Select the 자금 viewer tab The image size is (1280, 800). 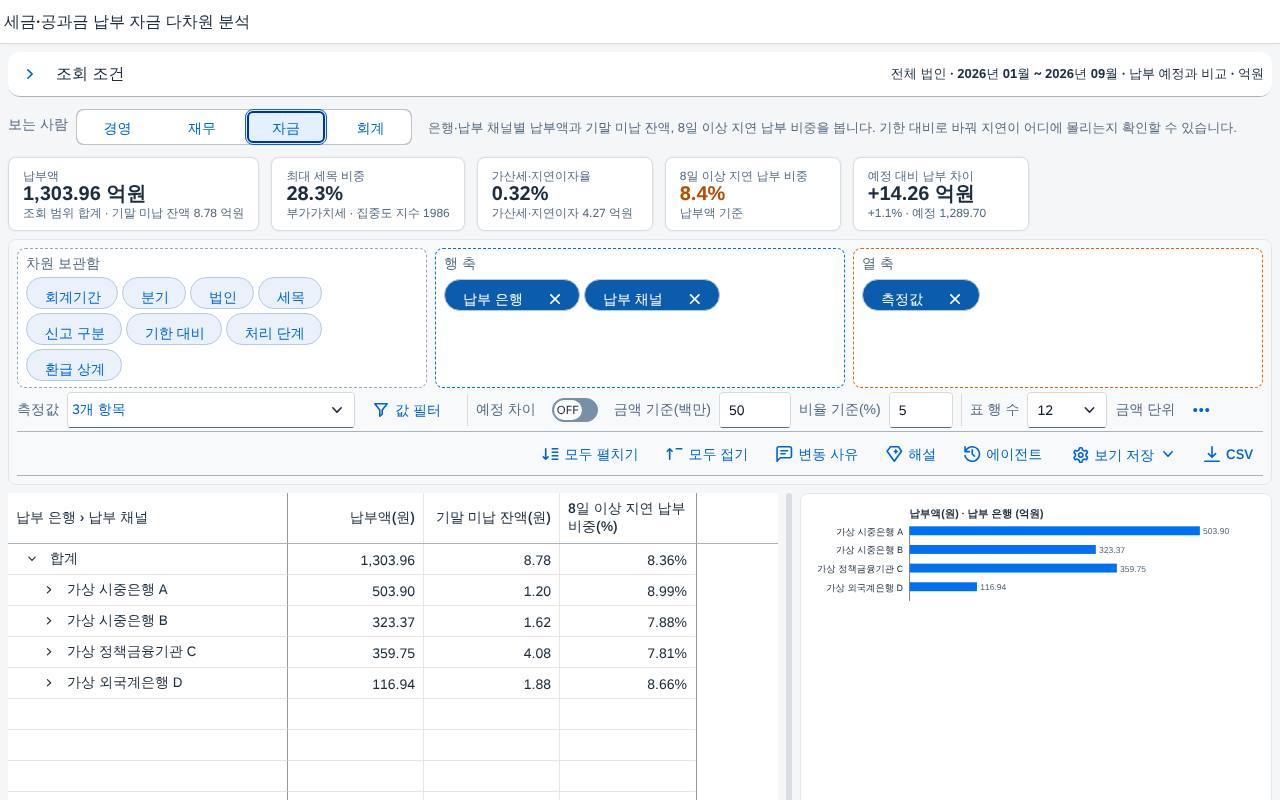tap(286, 128)
